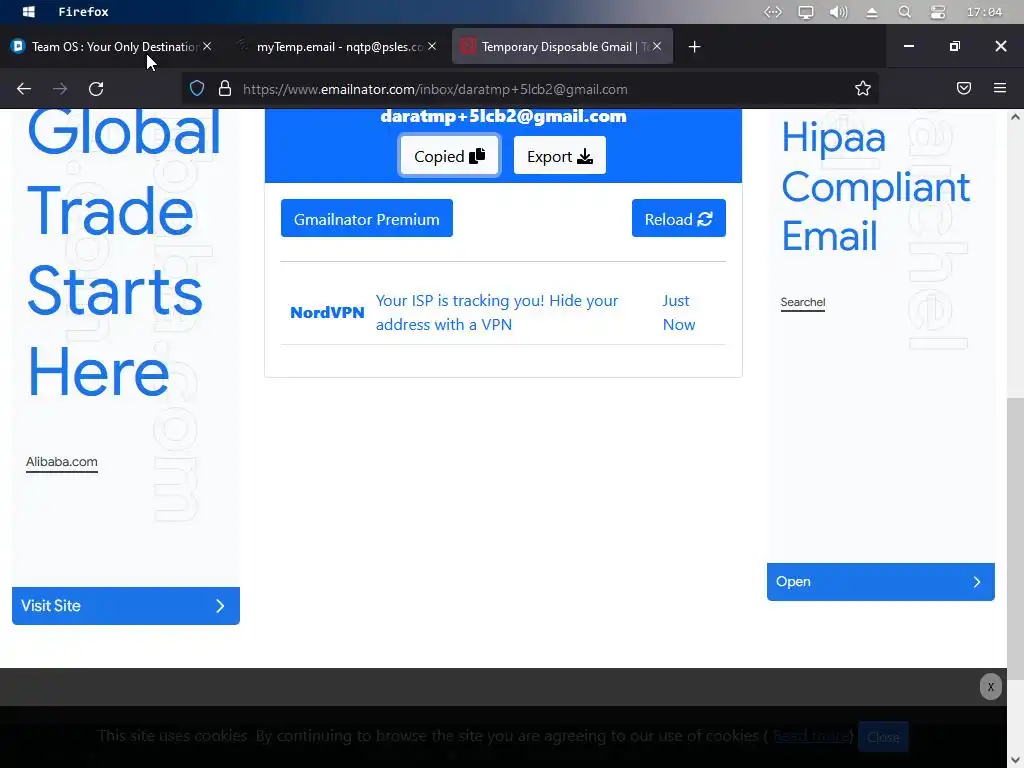Close the Team OS tab
The height and width of the screenshot is (768, 1024).
click(x=207, y=46)
